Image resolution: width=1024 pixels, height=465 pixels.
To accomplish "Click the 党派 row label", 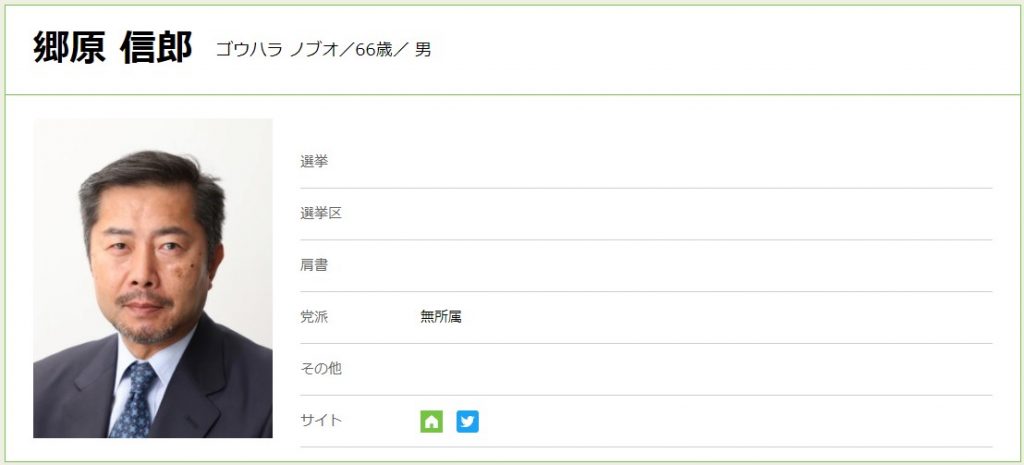I will pyautogui.click(x=314, y=317).
